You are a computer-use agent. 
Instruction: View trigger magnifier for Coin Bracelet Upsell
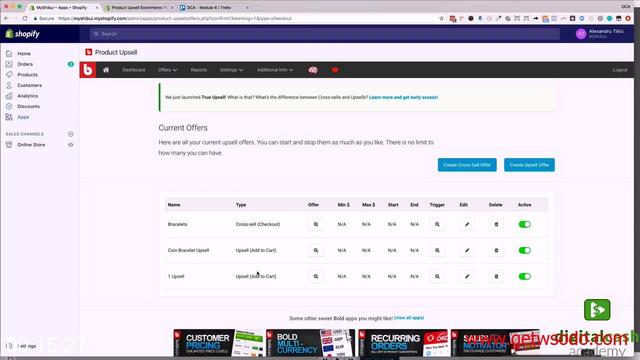coord(437,250)
